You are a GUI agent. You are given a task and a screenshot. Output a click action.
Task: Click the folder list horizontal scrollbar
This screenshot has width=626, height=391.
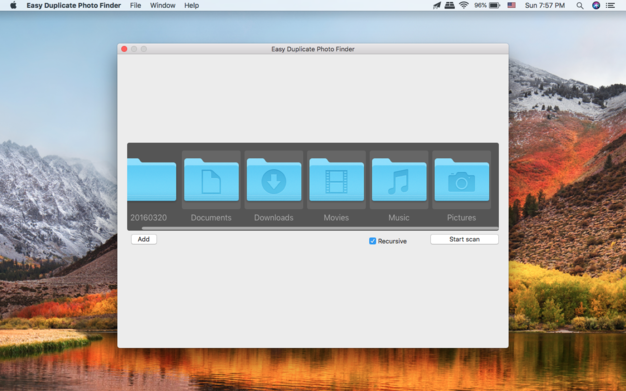[x=320, y=228]
